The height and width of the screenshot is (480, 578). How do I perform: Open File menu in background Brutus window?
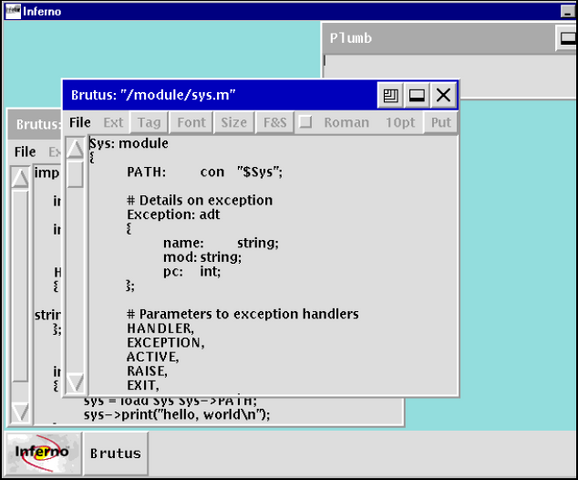[25, 152]
